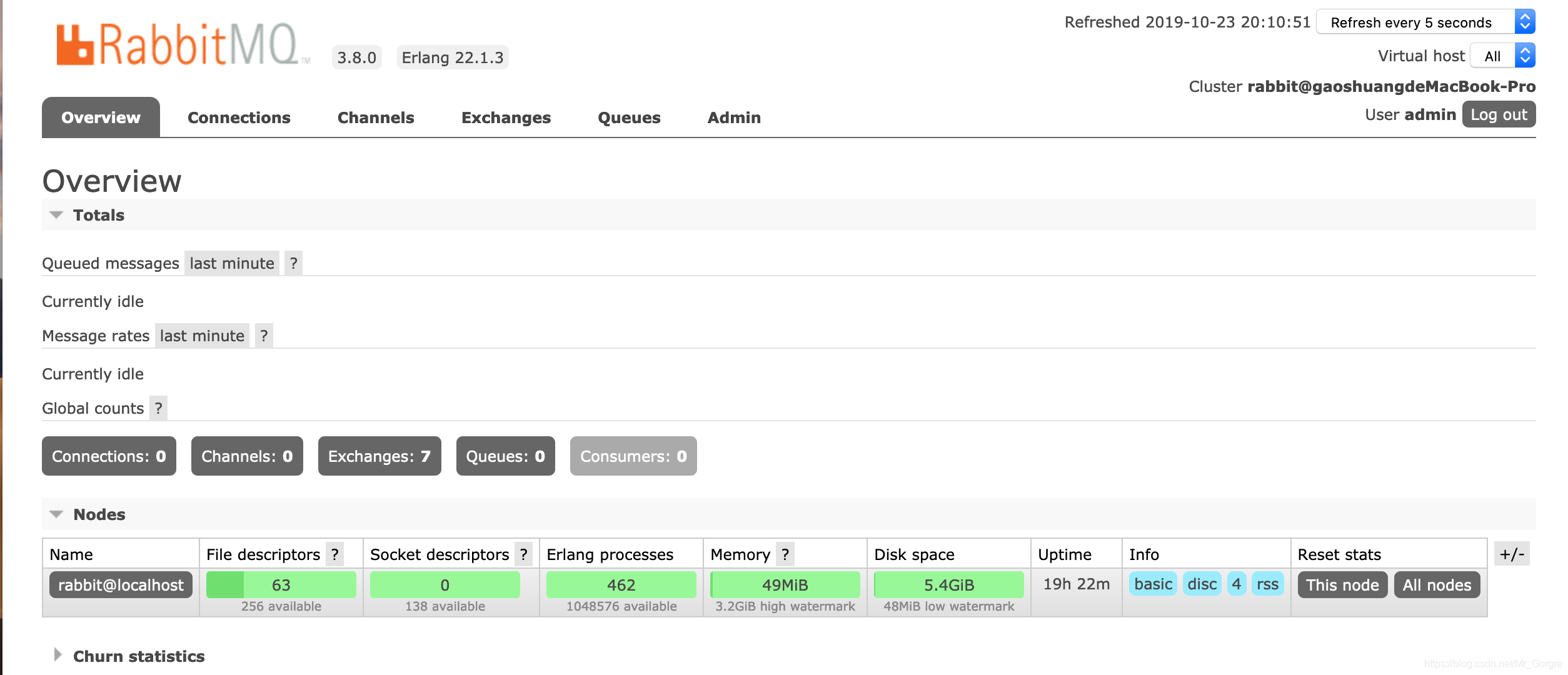
Task: Open the Refresh interval dropdown
Action: (1425, 22)
